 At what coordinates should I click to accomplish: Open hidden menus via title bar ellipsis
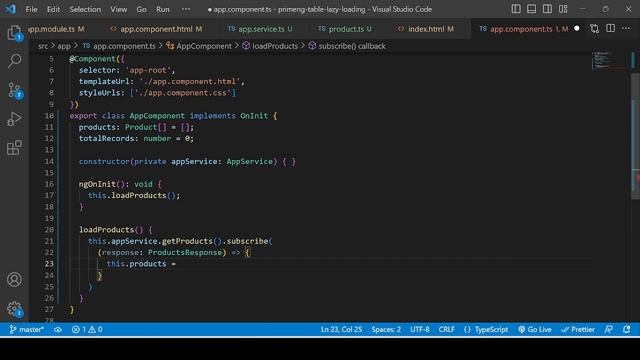click(x=186, y=9)
